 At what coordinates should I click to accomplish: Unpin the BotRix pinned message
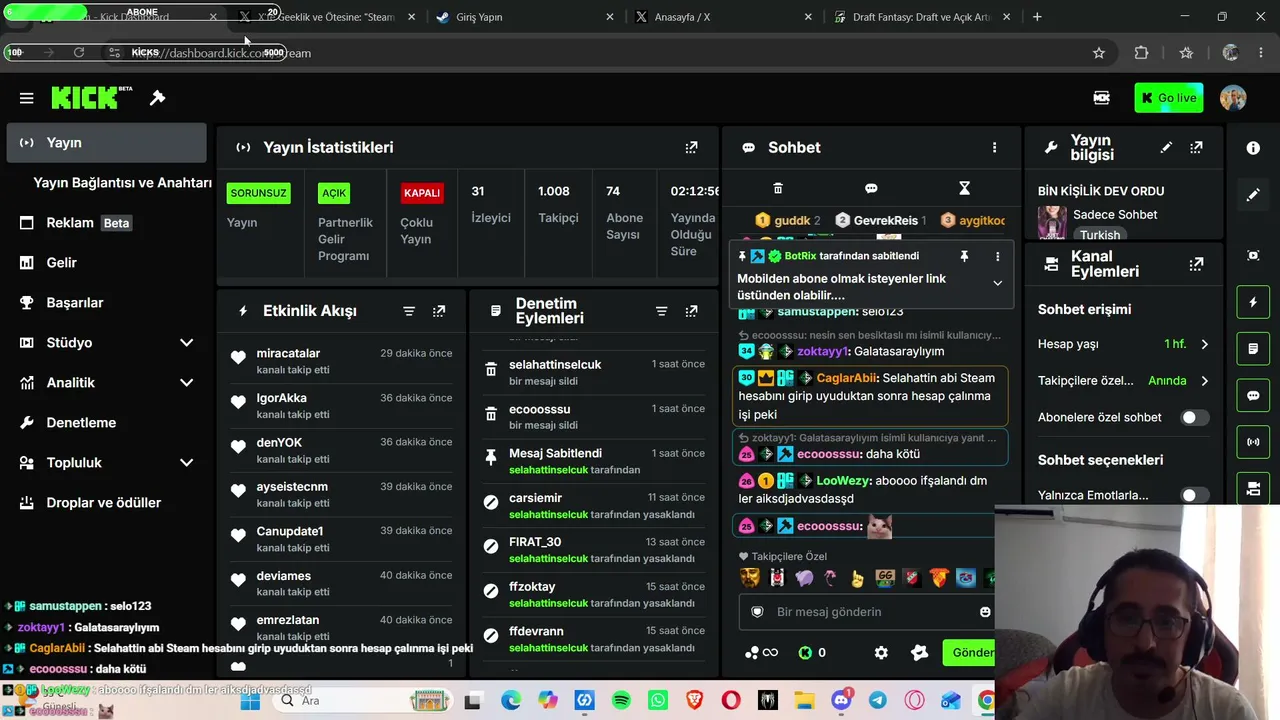[964, 256]
